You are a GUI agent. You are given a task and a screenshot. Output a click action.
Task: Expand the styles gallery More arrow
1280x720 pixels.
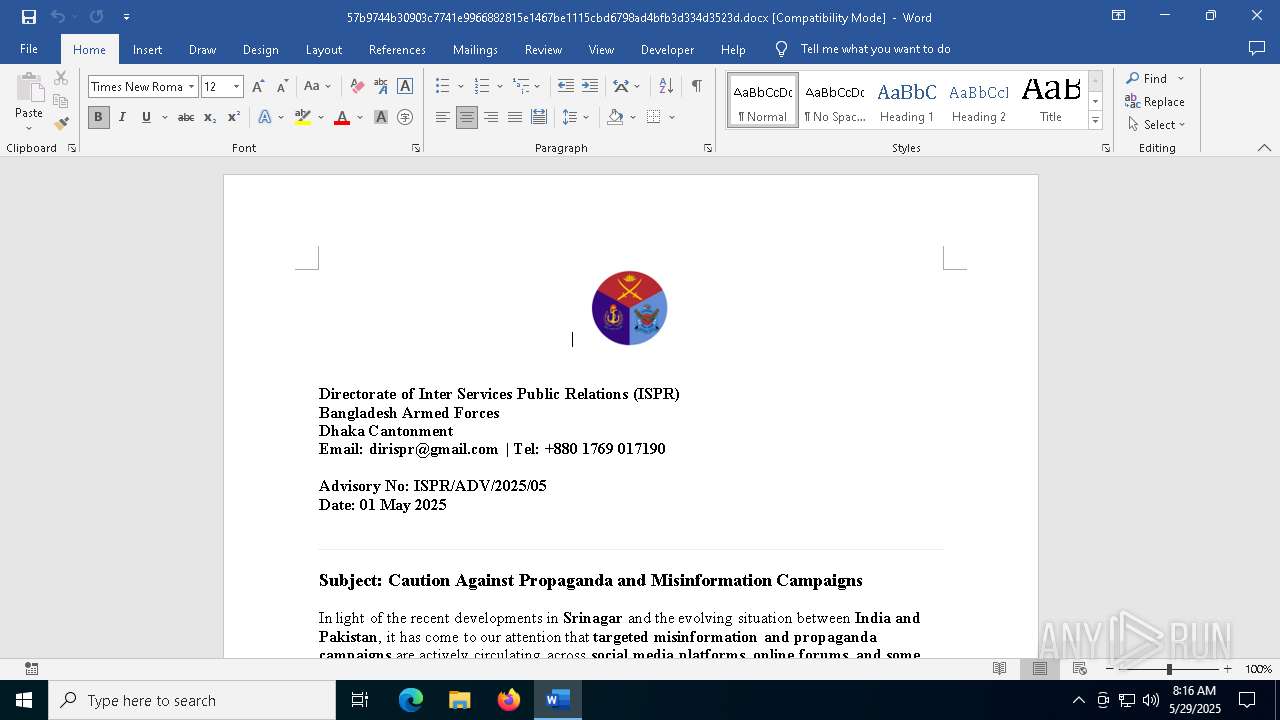pos(1095,121)
